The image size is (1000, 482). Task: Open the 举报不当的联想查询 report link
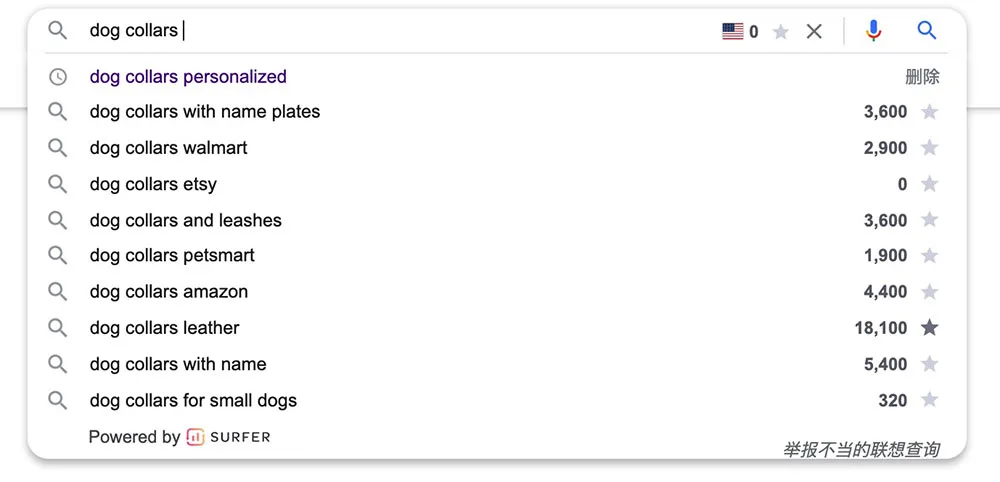[x=861, y=449]
